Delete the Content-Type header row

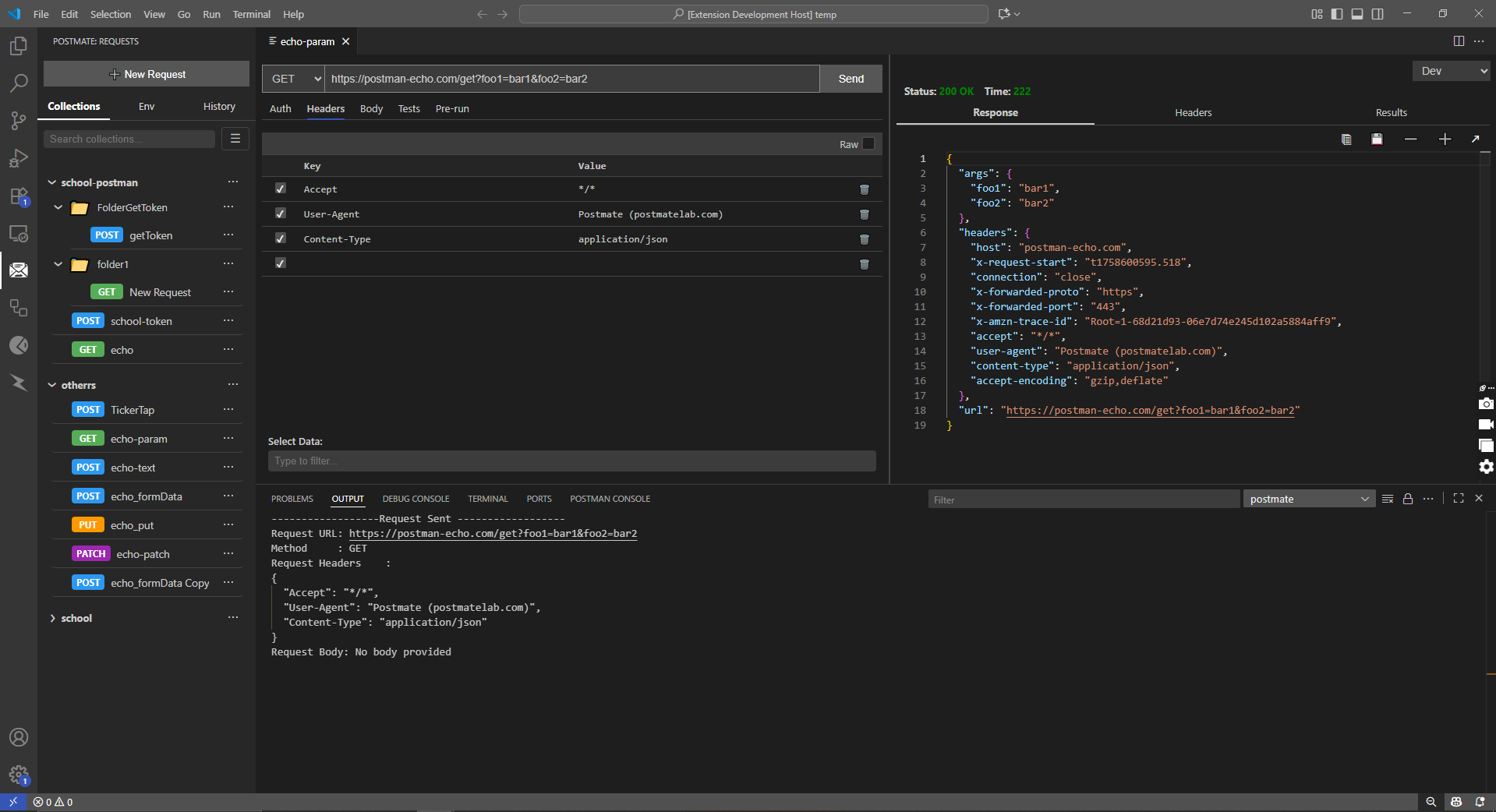click(864, 239)
